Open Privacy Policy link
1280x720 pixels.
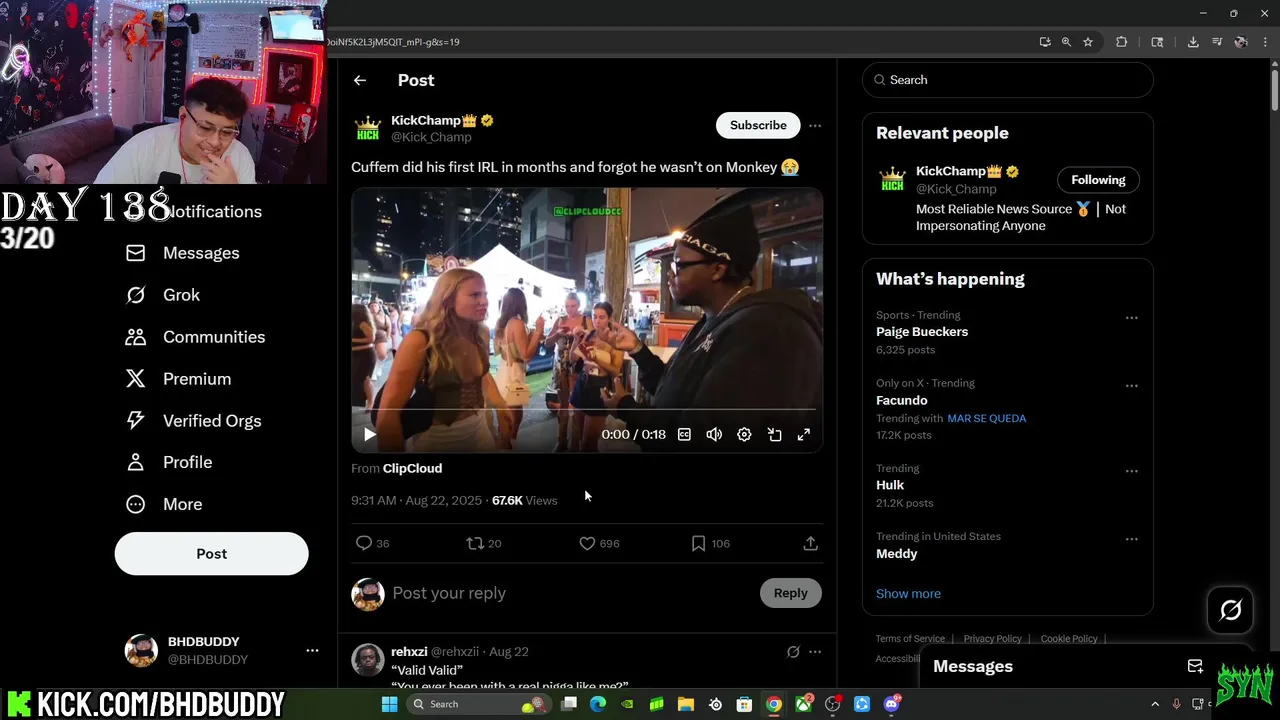(992, 639)
